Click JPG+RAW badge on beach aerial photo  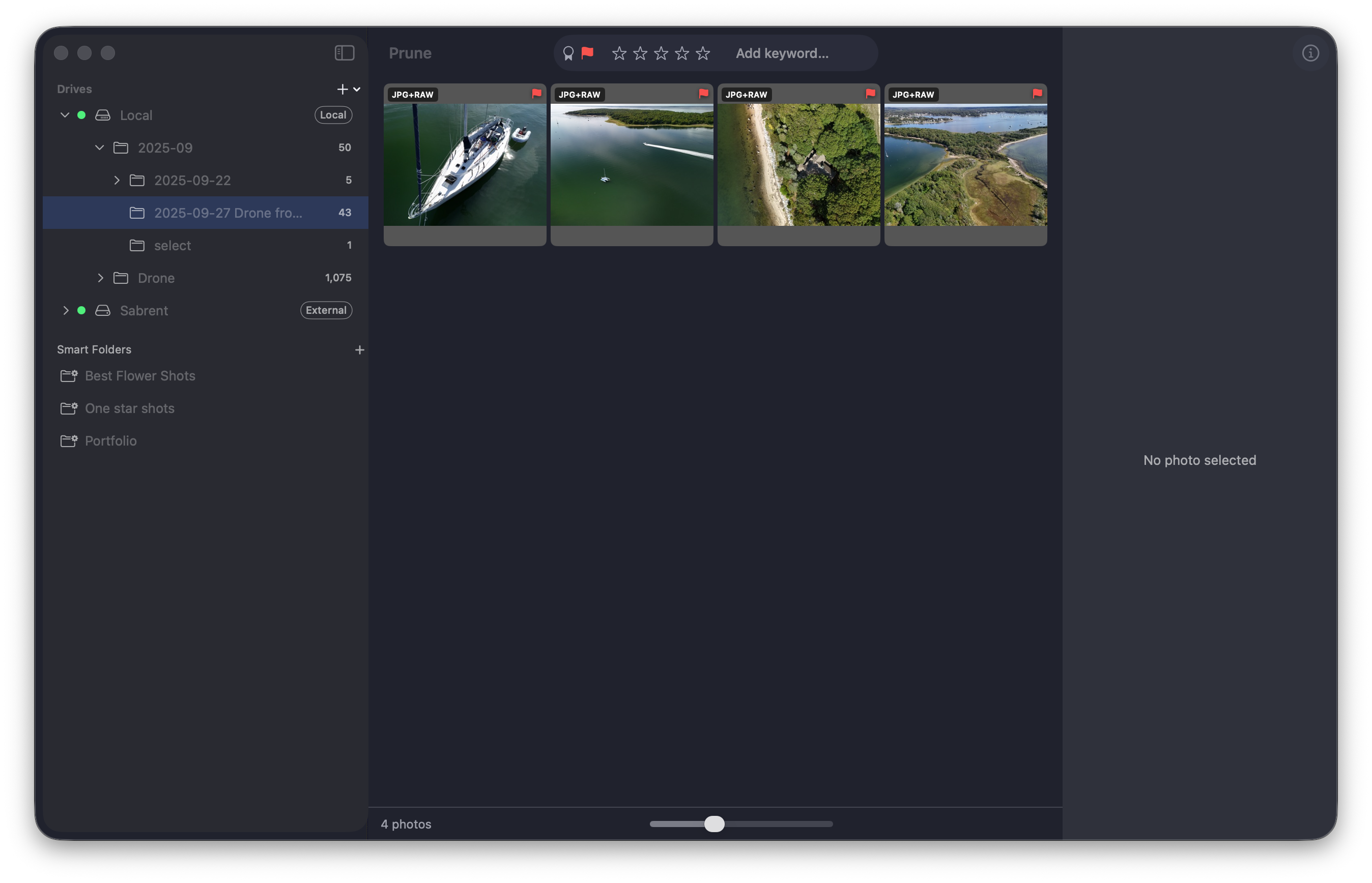click(x=746, y=95)
